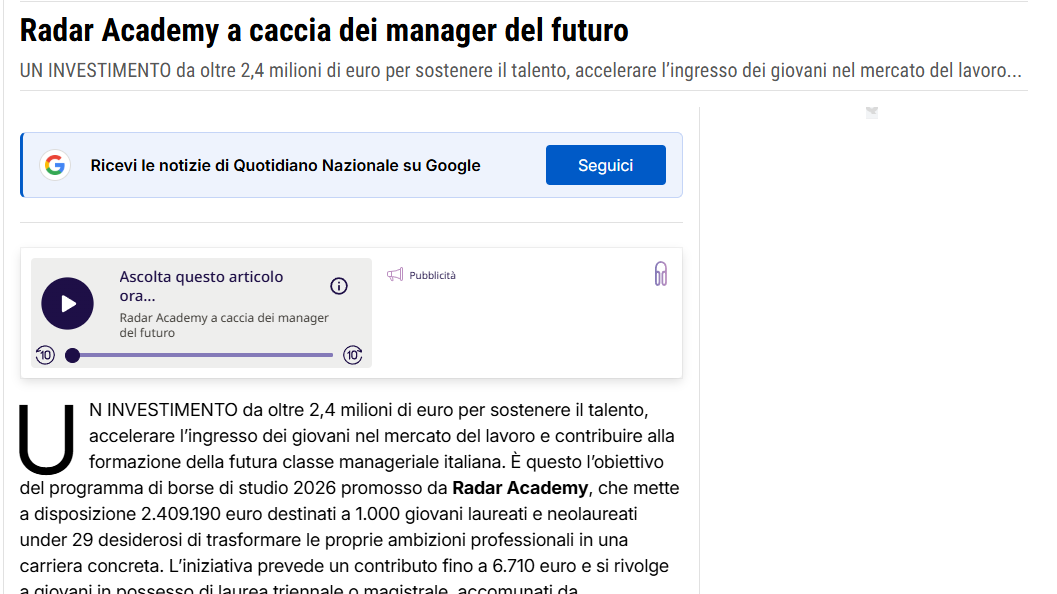Click the audio progress slider track
This screenshot has height=594, width=1057.
click(202, 355)
